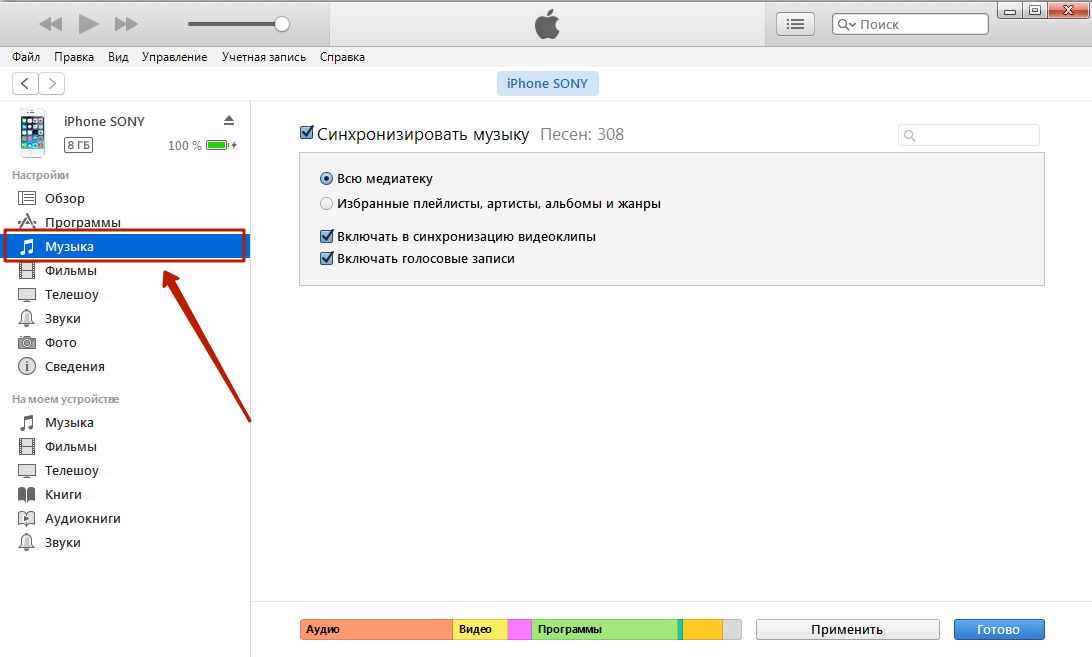
Task: Click the Книги book icon
Action: pos(26,495)
